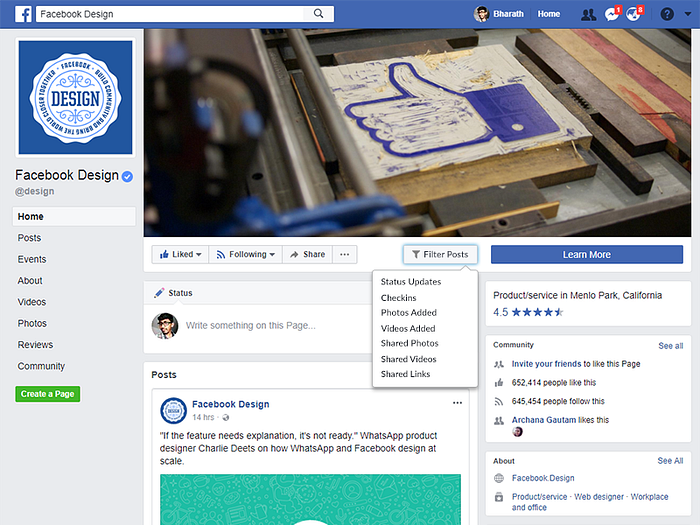
Task: Open Posts in the page sidebar
Action: tap(29, 238)
